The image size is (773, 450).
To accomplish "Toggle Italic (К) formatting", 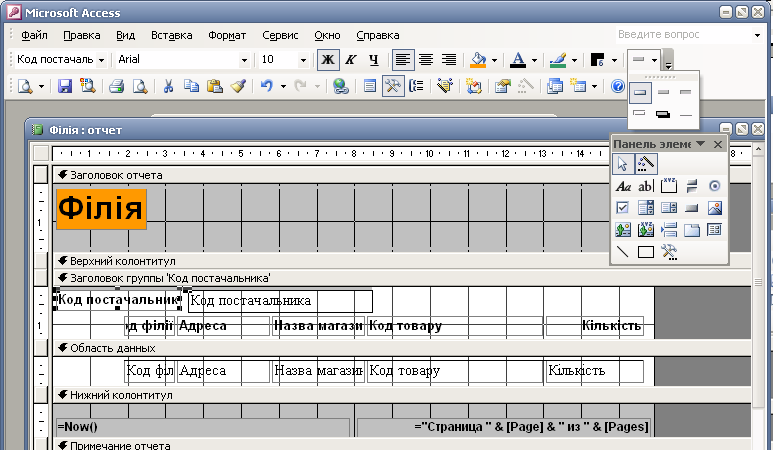I will click(351, 60).
